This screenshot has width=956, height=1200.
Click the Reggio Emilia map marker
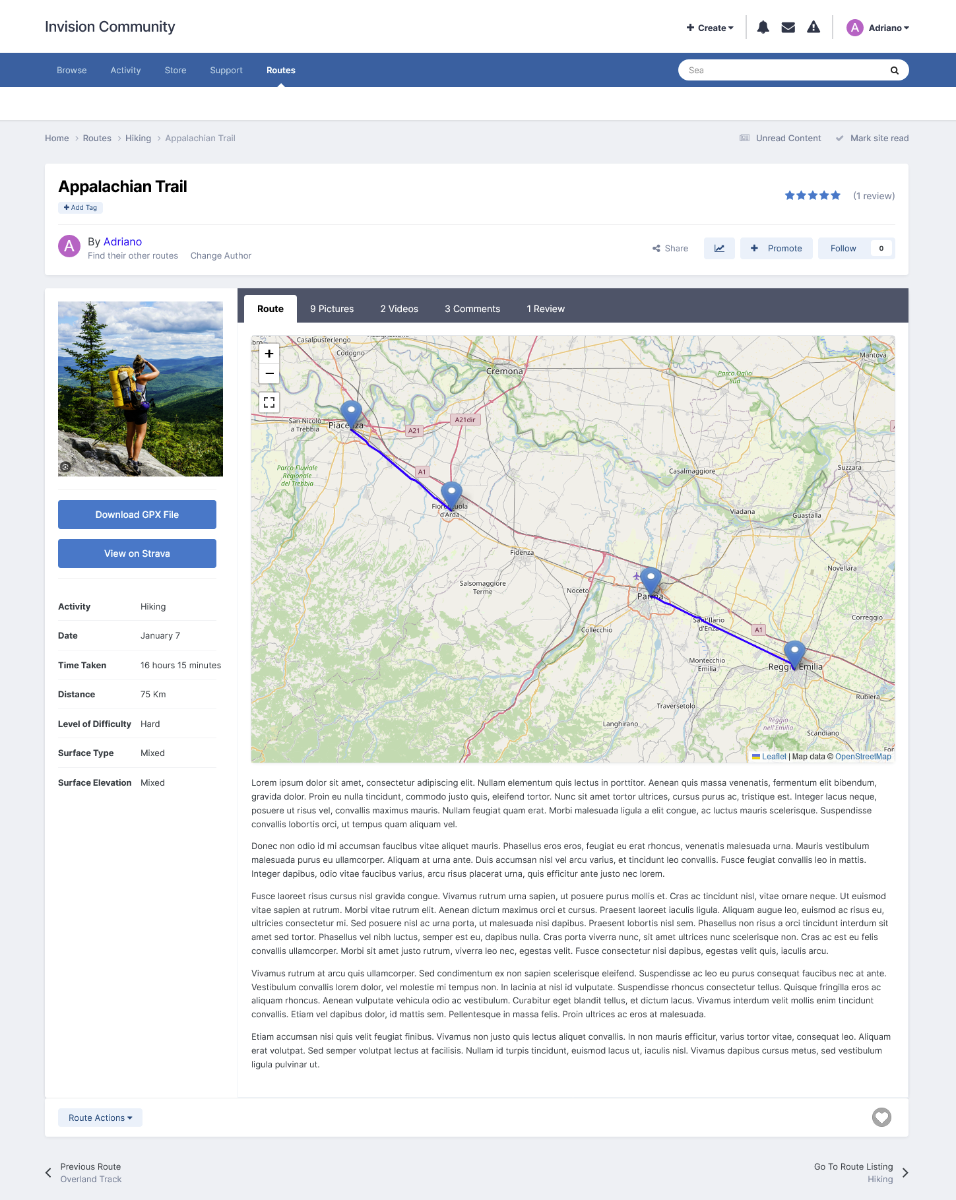794,655
